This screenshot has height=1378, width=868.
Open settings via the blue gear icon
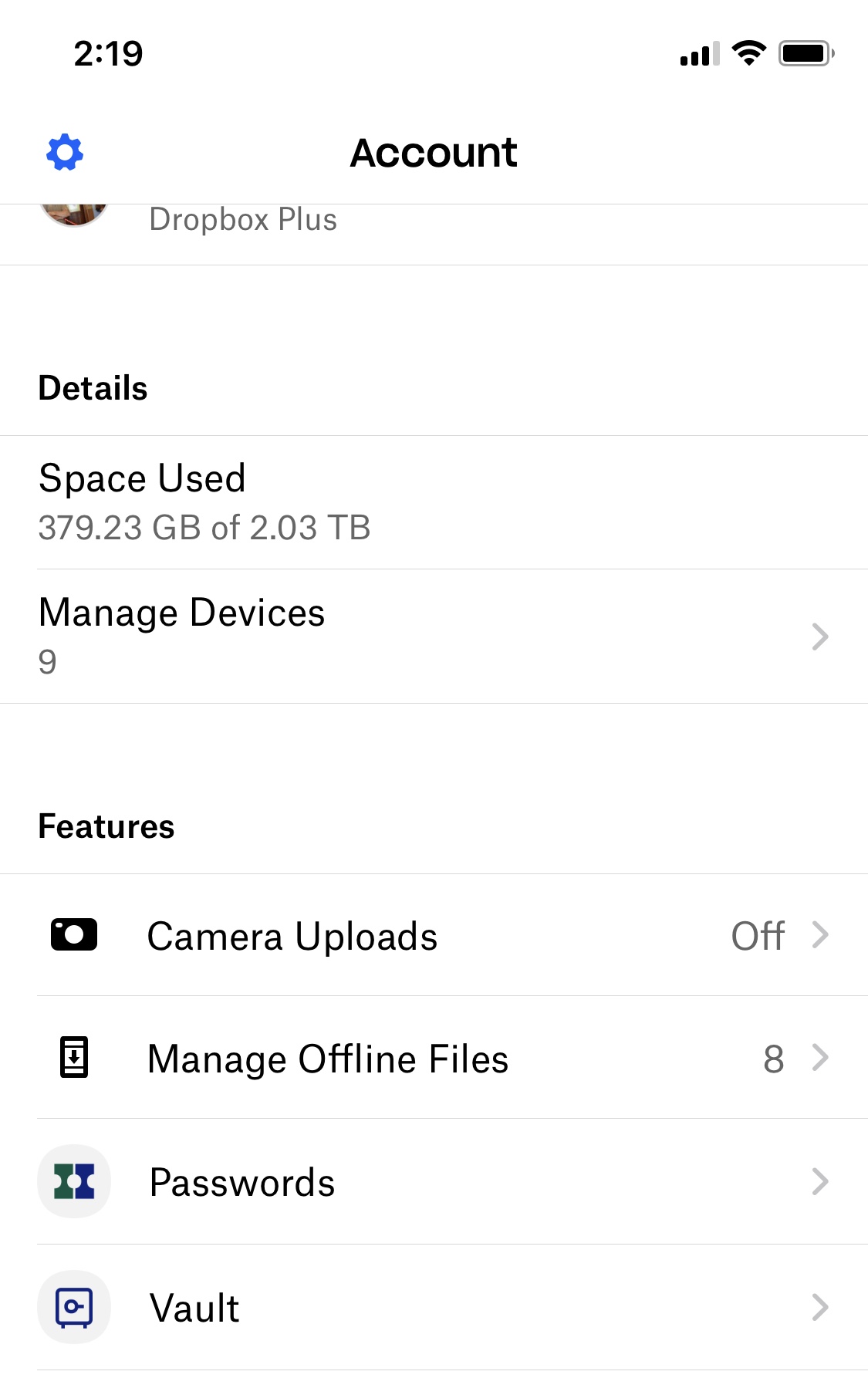pyautogui.click(x=65, y=152)
